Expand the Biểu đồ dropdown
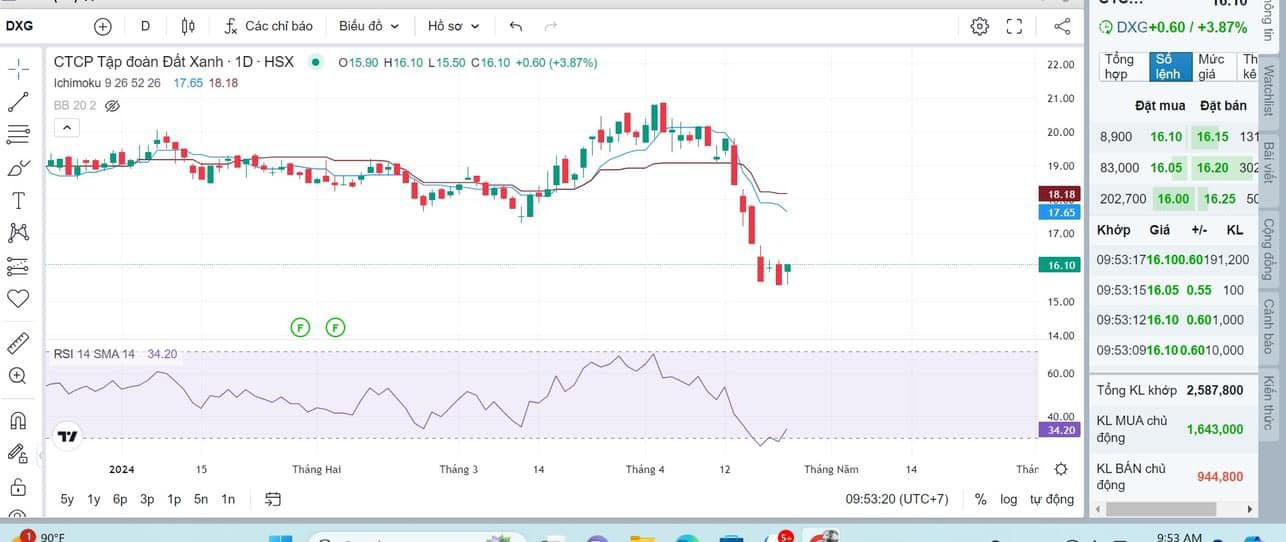The height and width of the screenshot is (542, 1286). tap(368, 26)
